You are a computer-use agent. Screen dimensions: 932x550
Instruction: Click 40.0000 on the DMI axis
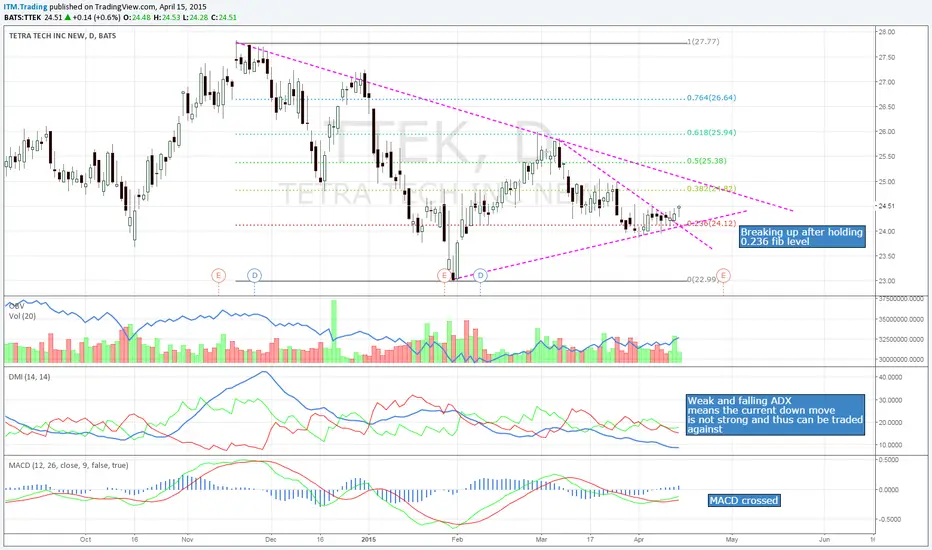click(x=890, y=377)
